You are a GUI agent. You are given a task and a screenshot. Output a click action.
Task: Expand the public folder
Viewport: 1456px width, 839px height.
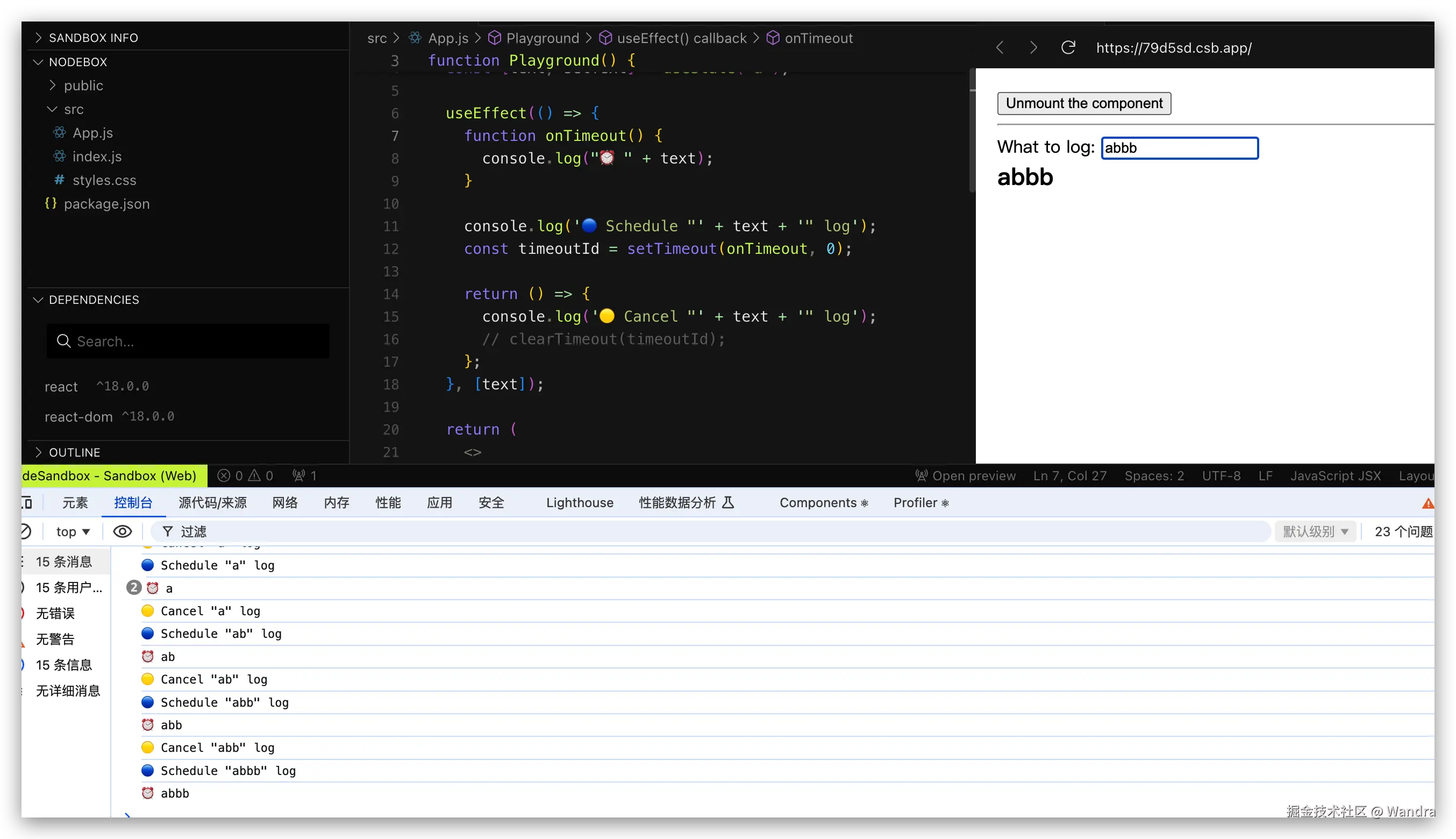(x=83, y=86)
